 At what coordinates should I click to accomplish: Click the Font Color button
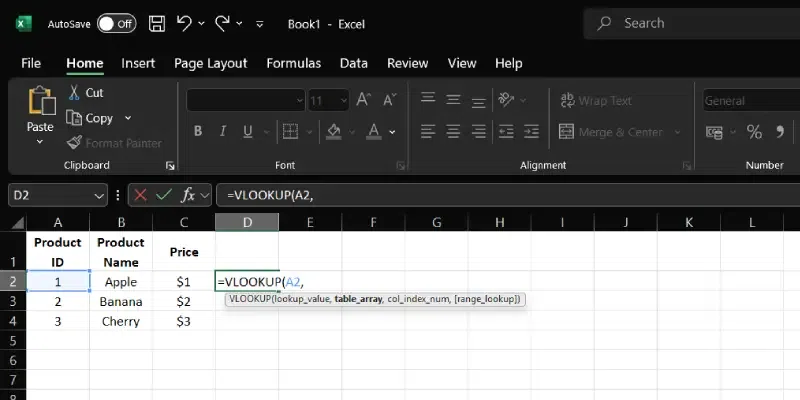pyautogui.click(x=374, y=131)
